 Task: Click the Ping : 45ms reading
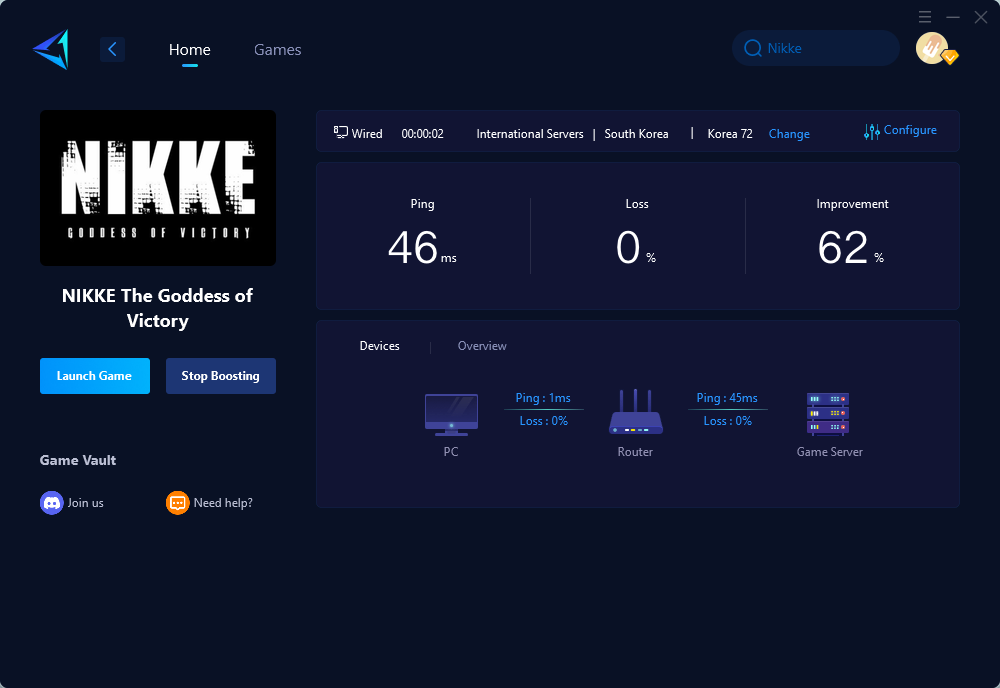click(727, 399)
